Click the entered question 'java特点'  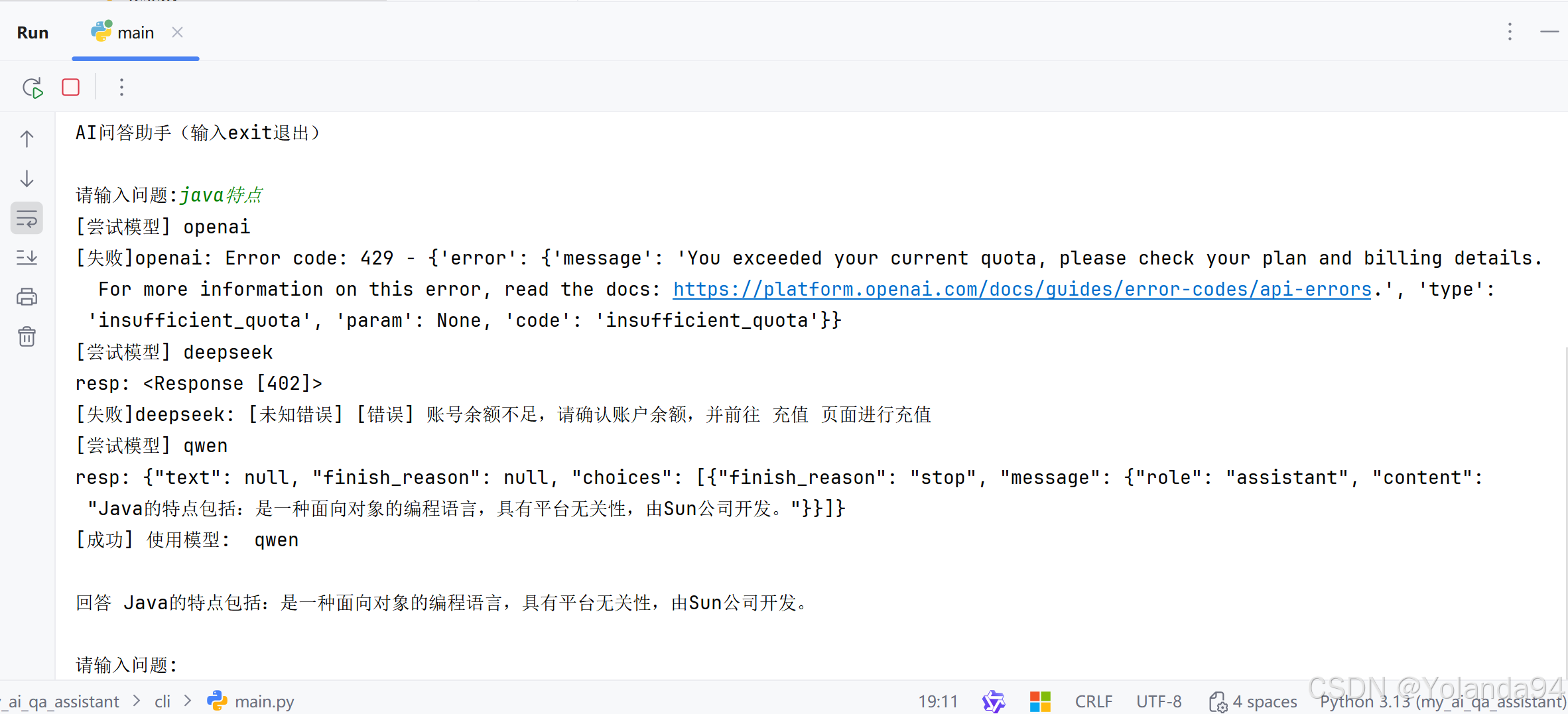pyautogui.click(x=222, y=196)
